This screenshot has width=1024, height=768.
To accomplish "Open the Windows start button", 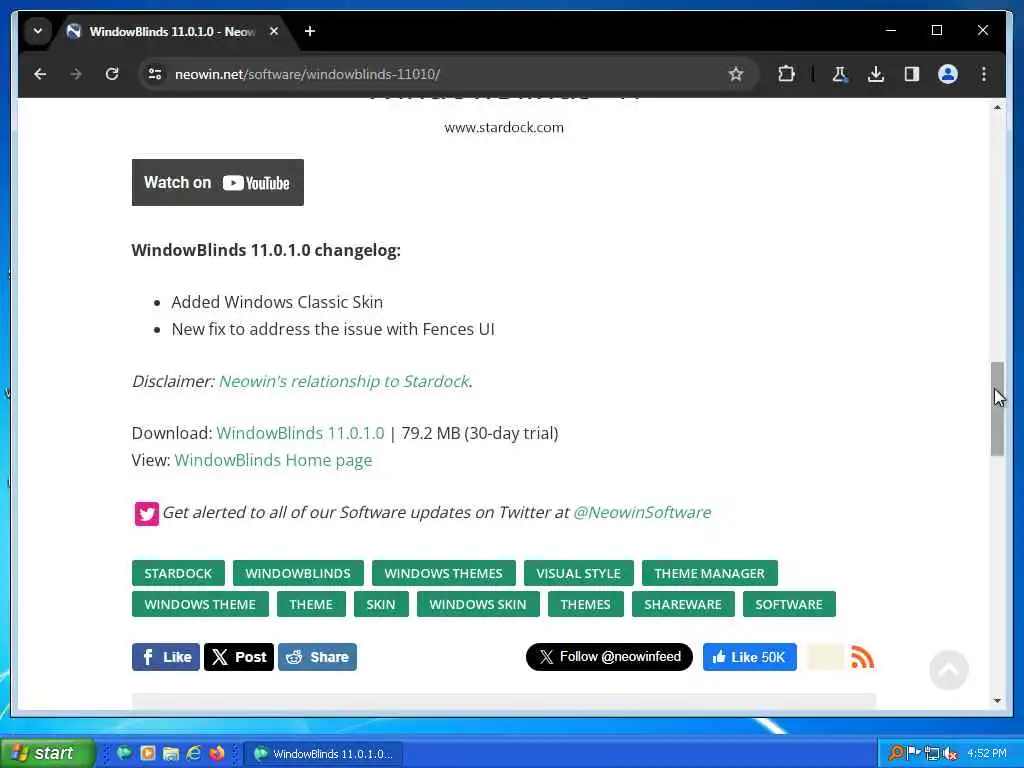I will point(47,753).
